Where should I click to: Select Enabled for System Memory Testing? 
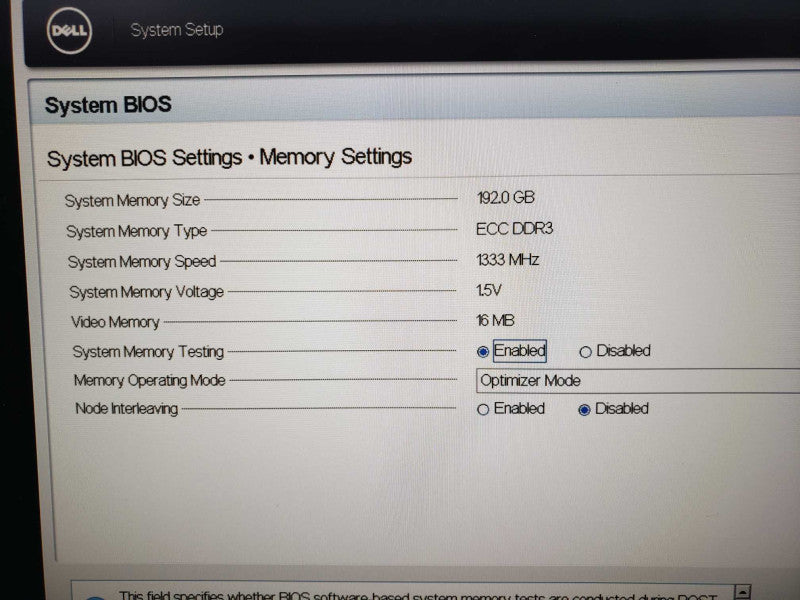tap(483, 352)
